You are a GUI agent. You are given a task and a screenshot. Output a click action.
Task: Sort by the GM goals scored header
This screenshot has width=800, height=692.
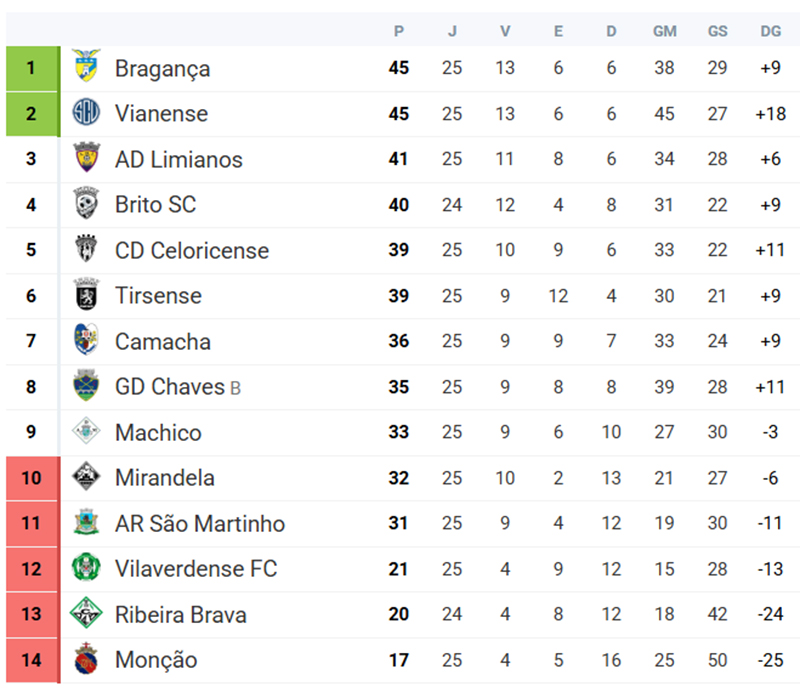[664, 31]
